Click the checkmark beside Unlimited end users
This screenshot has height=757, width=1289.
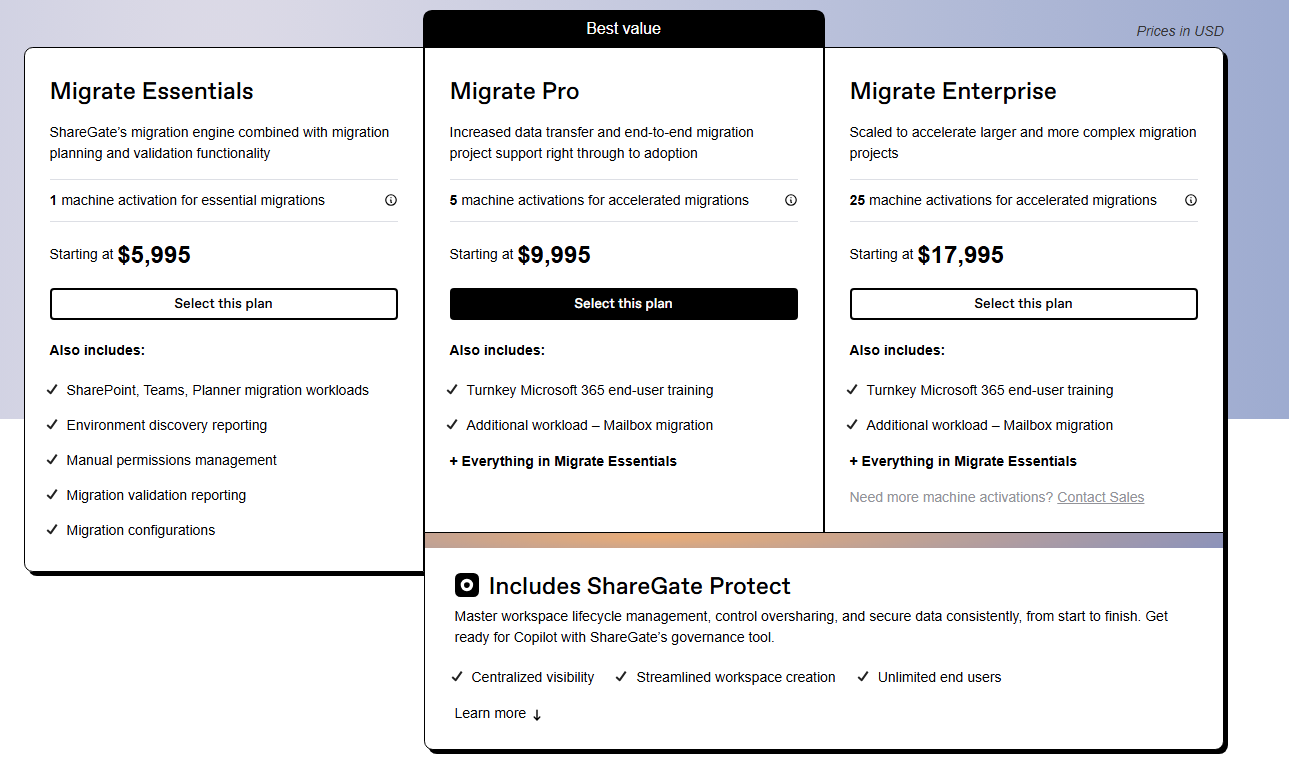click(863, 677)
